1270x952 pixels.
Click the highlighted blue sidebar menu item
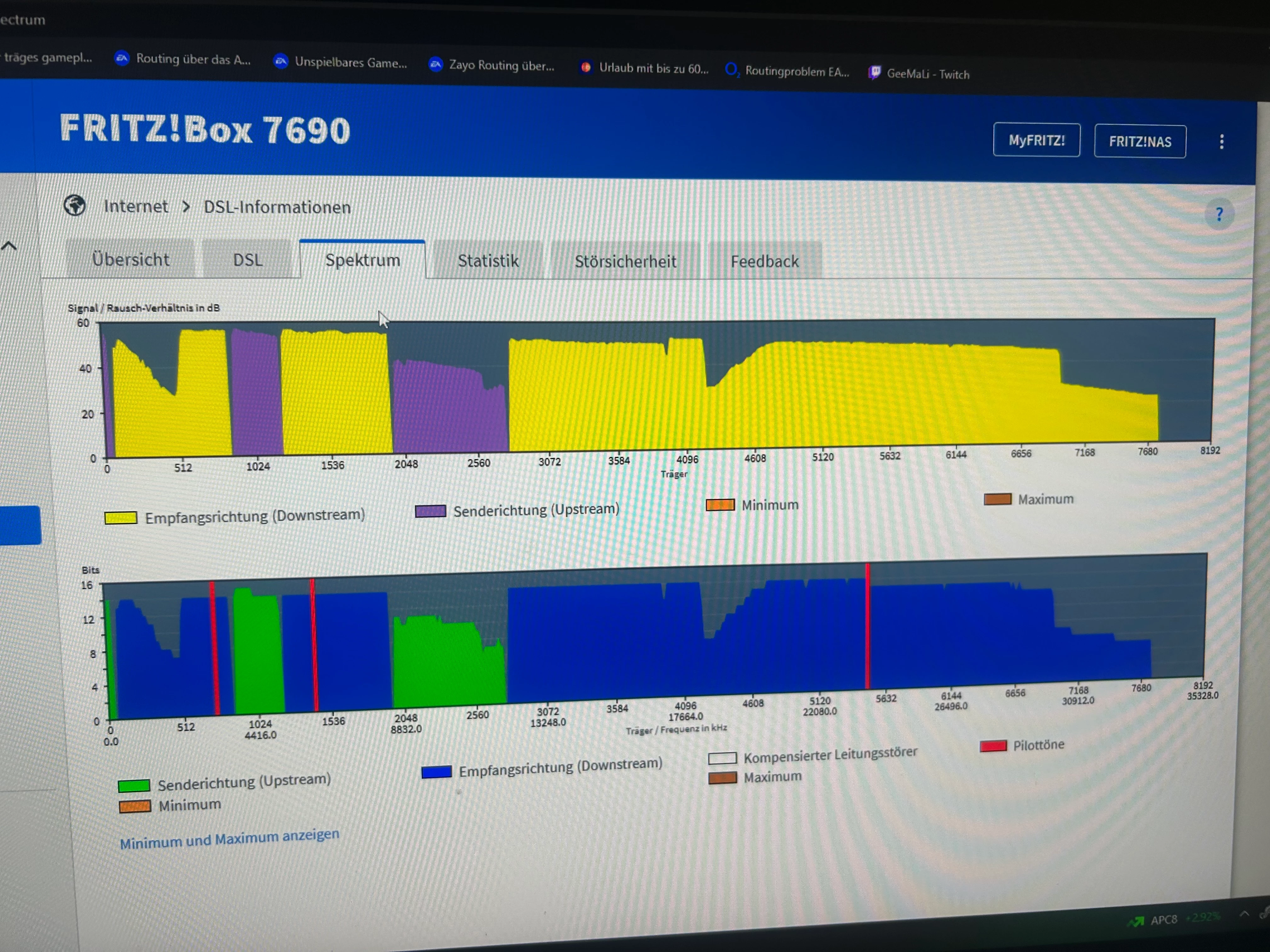pyautogui.click(x=21, y=525)
